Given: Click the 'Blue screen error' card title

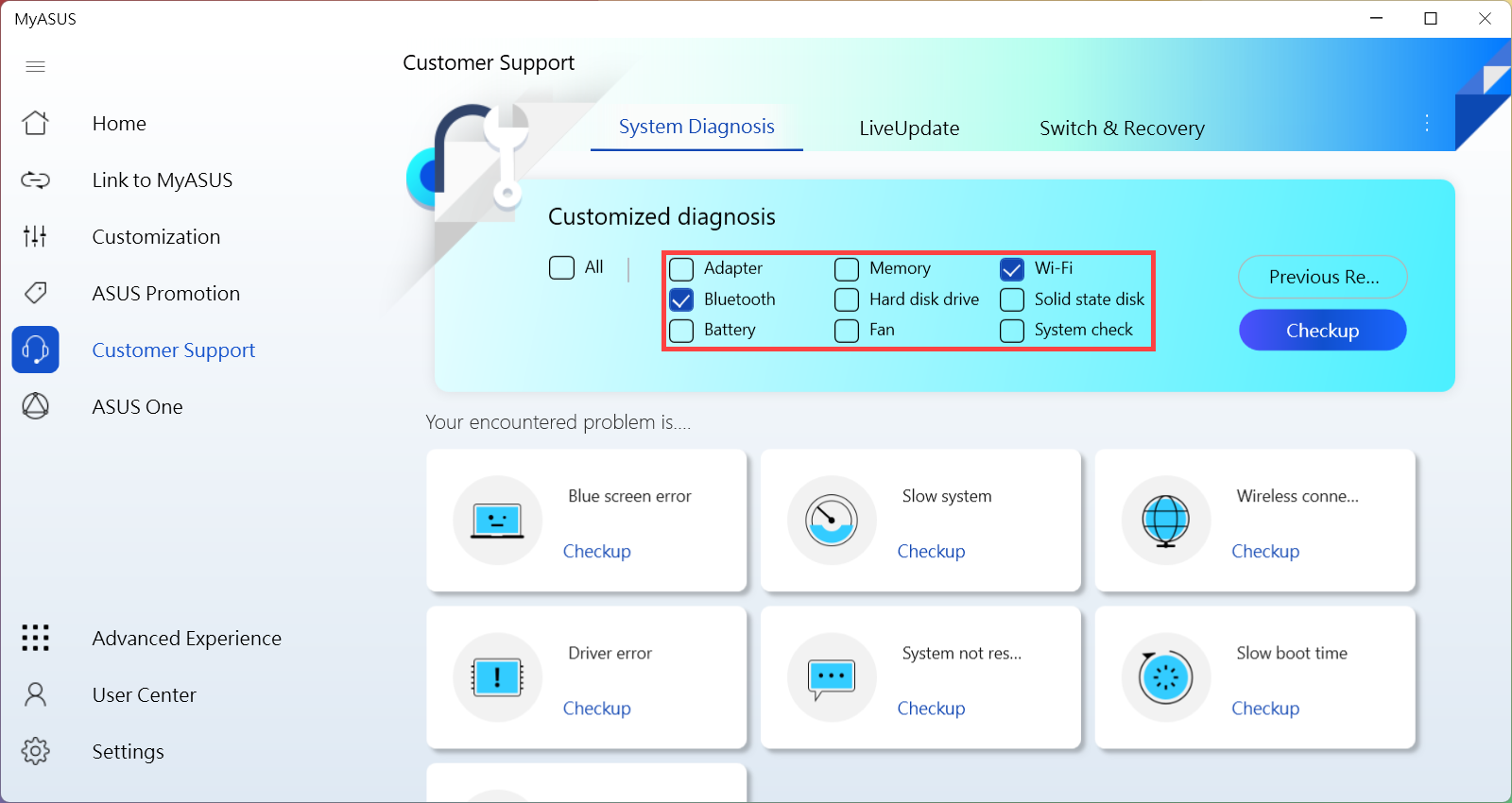Looking at the screenshot, I should pyautogui.click(x=629, y=496).
